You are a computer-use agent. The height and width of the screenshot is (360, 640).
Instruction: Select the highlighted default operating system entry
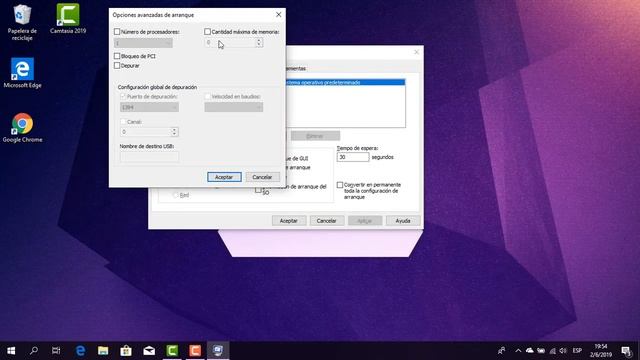[x=345, y=82]
